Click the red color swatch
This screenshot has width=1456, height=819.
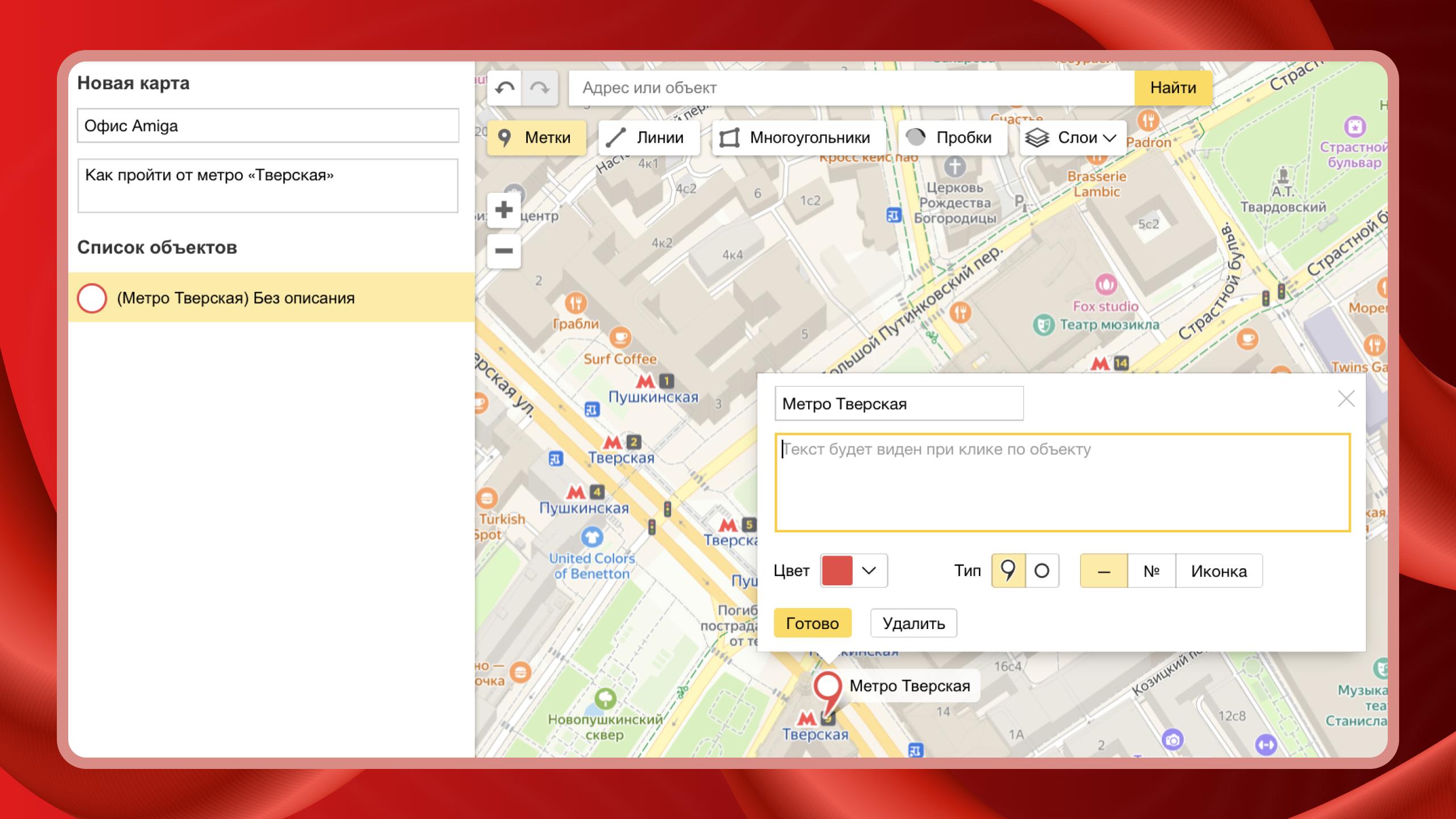[x=837, y=570]
